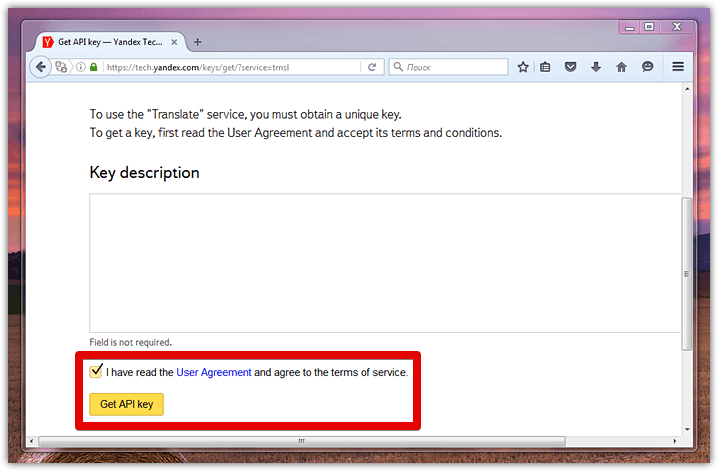Open the hamburger browser menu
Viewport: 718px width, 471px height.
click(x=678, y=67)
